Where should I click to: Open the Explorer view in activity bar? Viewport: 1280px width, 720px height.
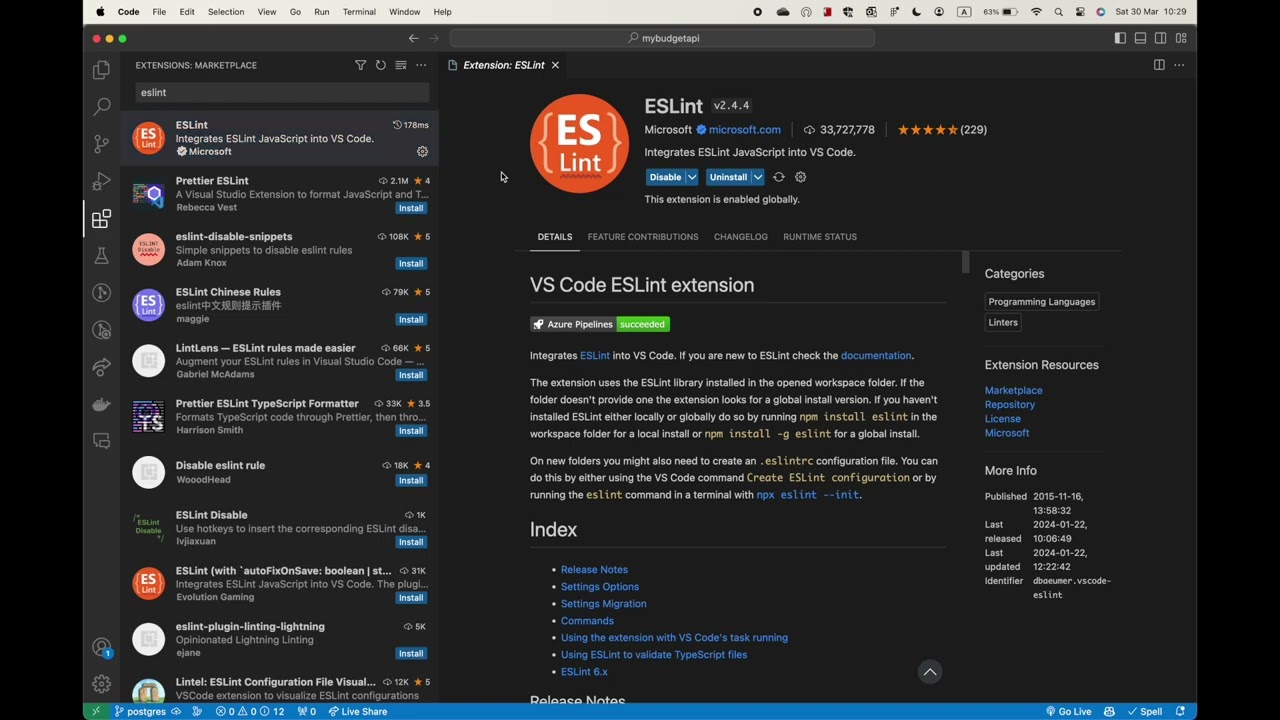coord(101,70)
